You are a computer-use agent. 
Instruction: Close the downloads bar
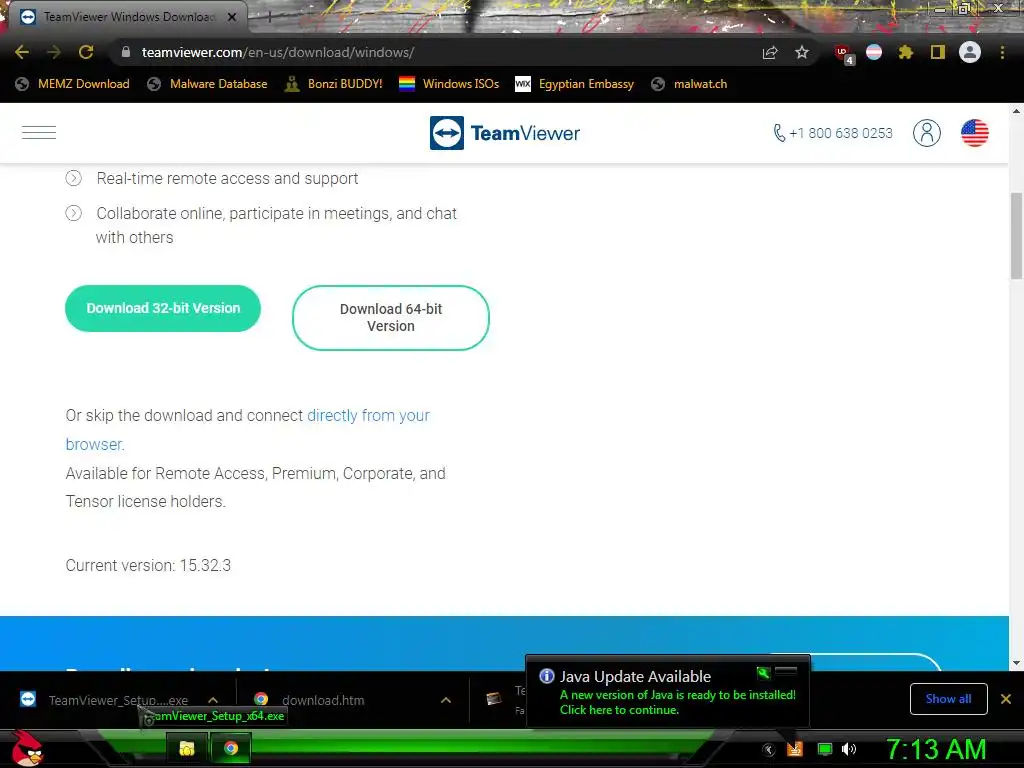[x=1006, y=699]
